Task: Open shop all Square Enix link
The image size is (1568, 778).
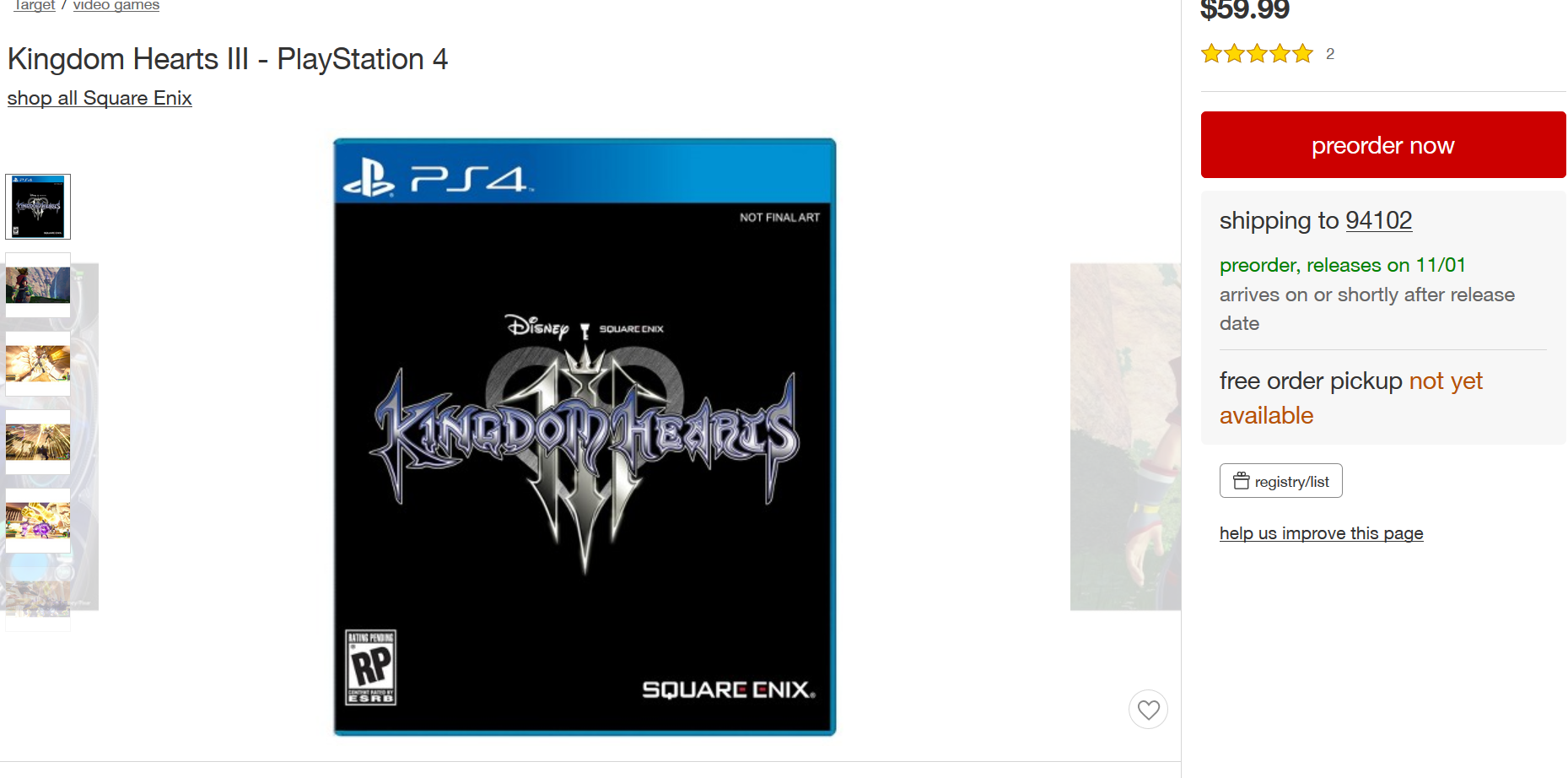Action: click(100, 98)
